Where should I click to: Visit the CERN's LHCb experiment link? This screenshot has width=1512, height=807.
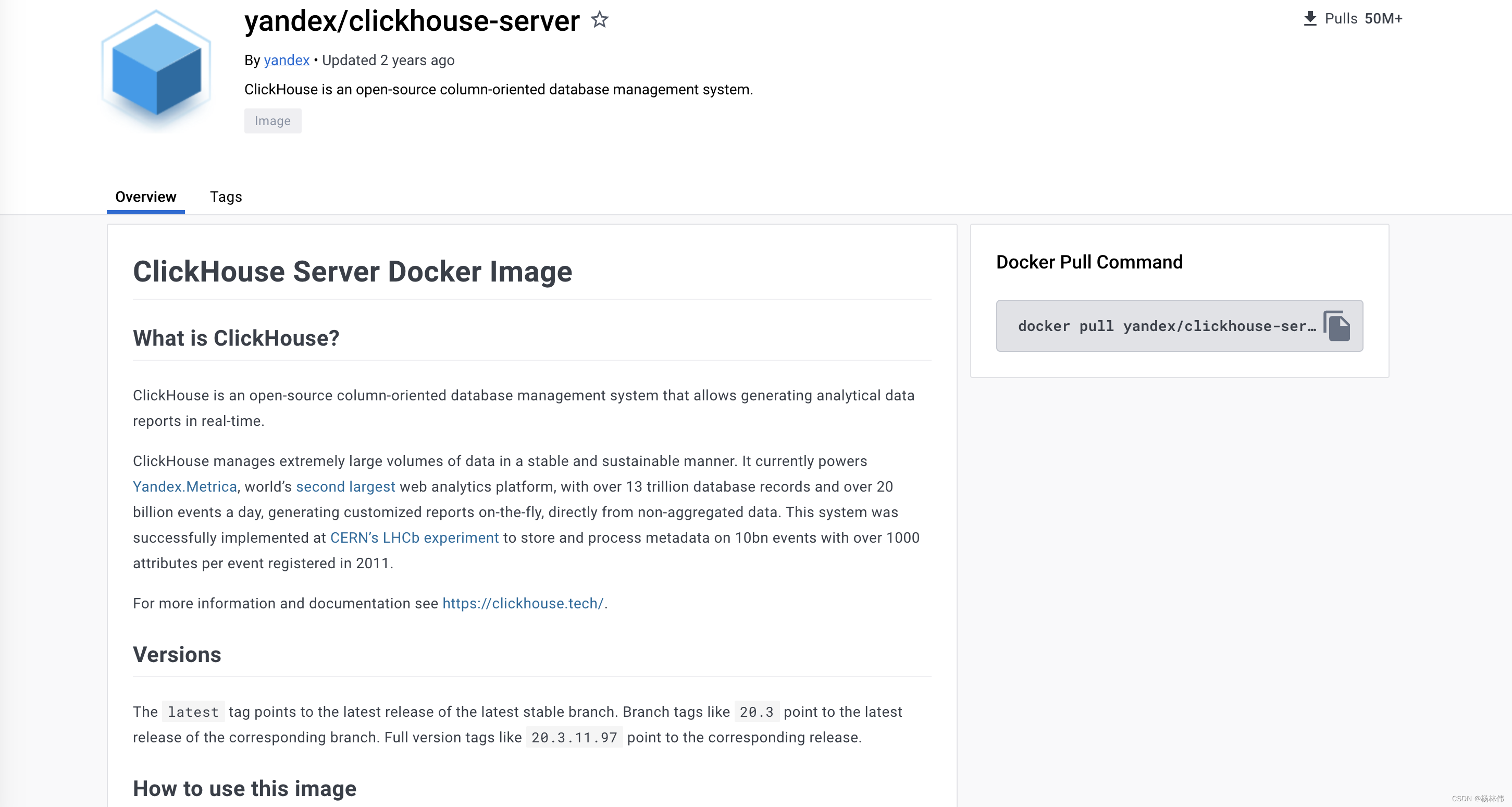pyautogui.click(x=413, y=537)
